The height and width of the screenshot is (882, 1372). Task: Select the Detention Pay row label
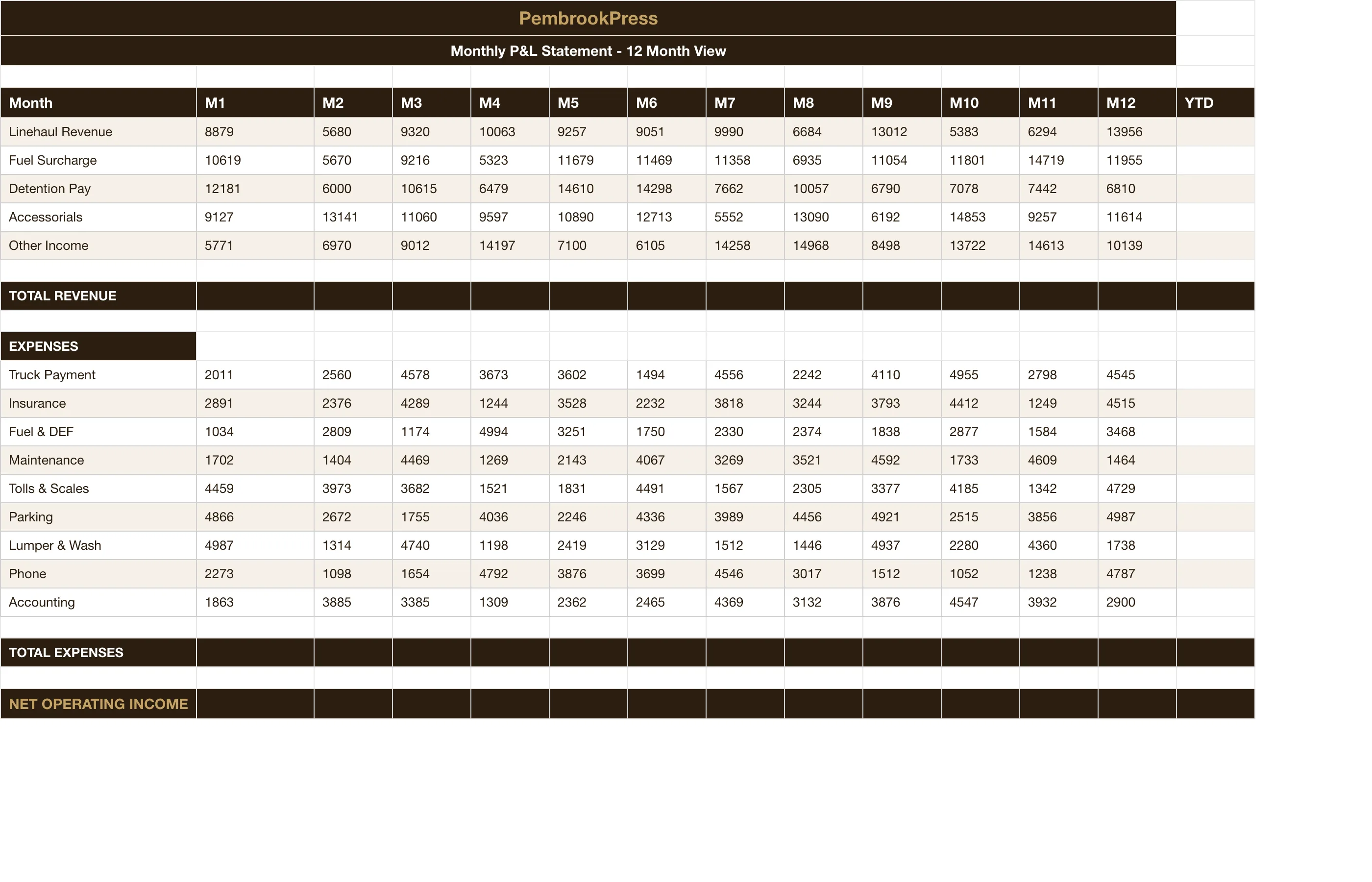click(x=98, y=189)
